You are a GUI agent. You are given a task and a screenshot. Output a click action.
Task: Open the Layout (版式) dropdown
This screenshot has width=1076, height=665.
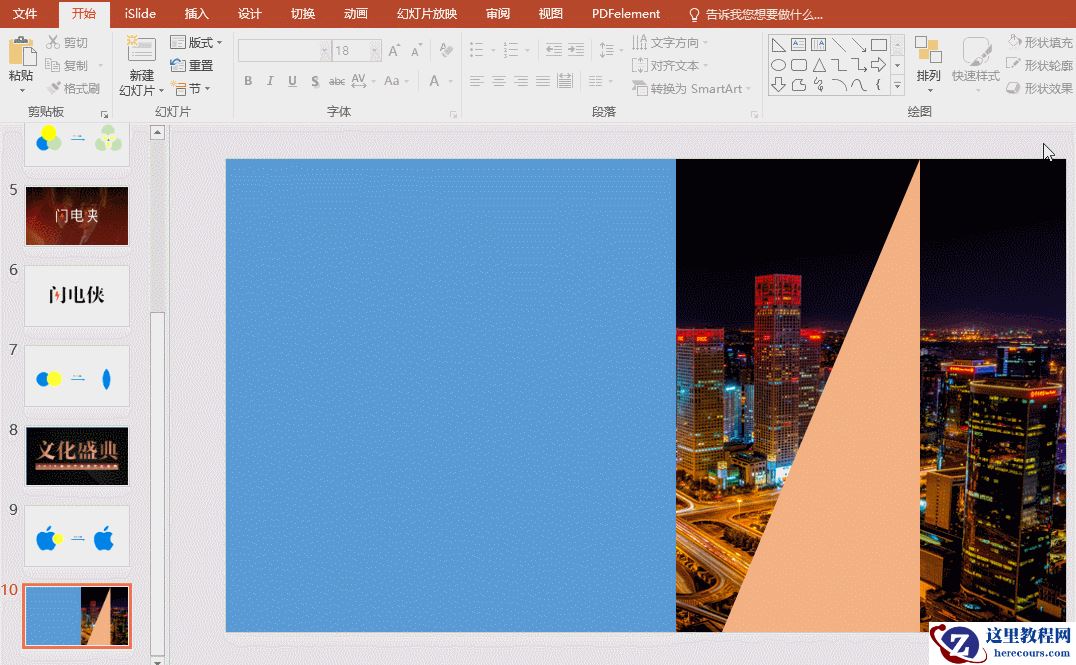196,43
